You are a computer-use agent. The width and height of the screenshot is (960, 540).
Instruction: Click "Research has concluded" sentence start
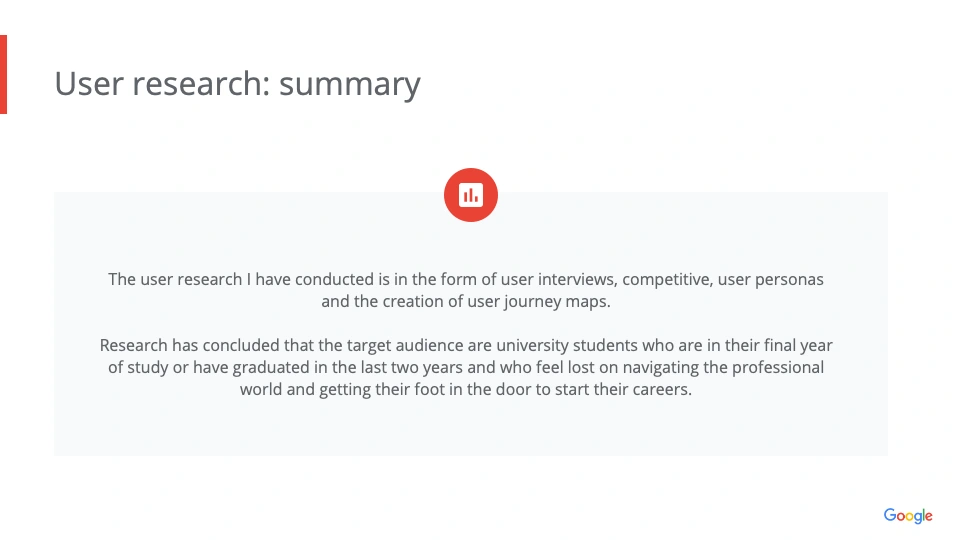tap(182, 346)
